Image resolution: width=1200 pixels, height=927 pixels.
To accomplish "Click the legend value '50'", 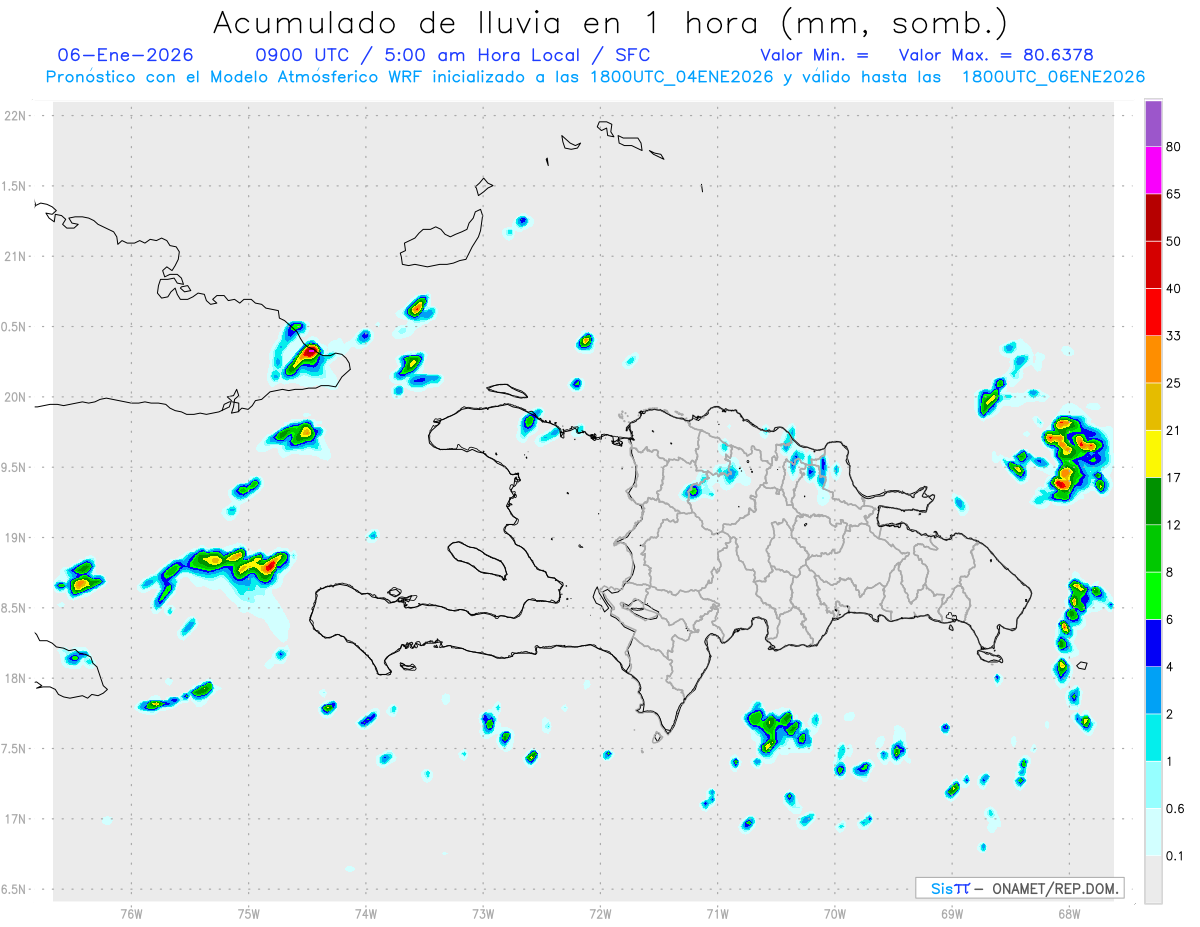I will [x=1174, y=242].
